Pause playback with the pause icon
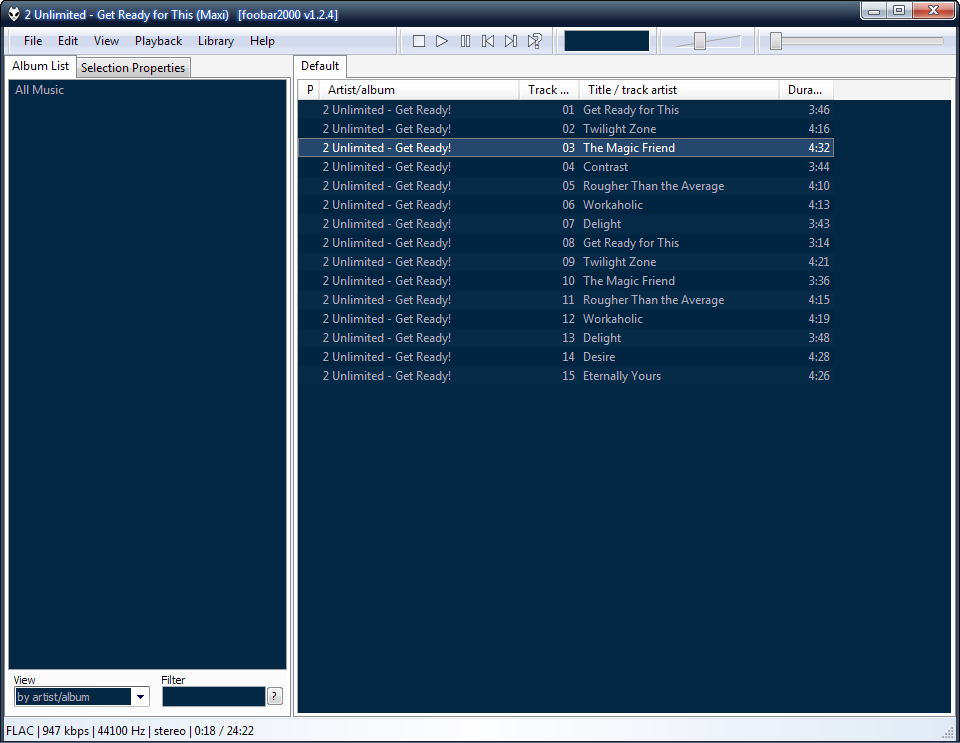Viewport: 960px width, 743px height. click(465, 41)
